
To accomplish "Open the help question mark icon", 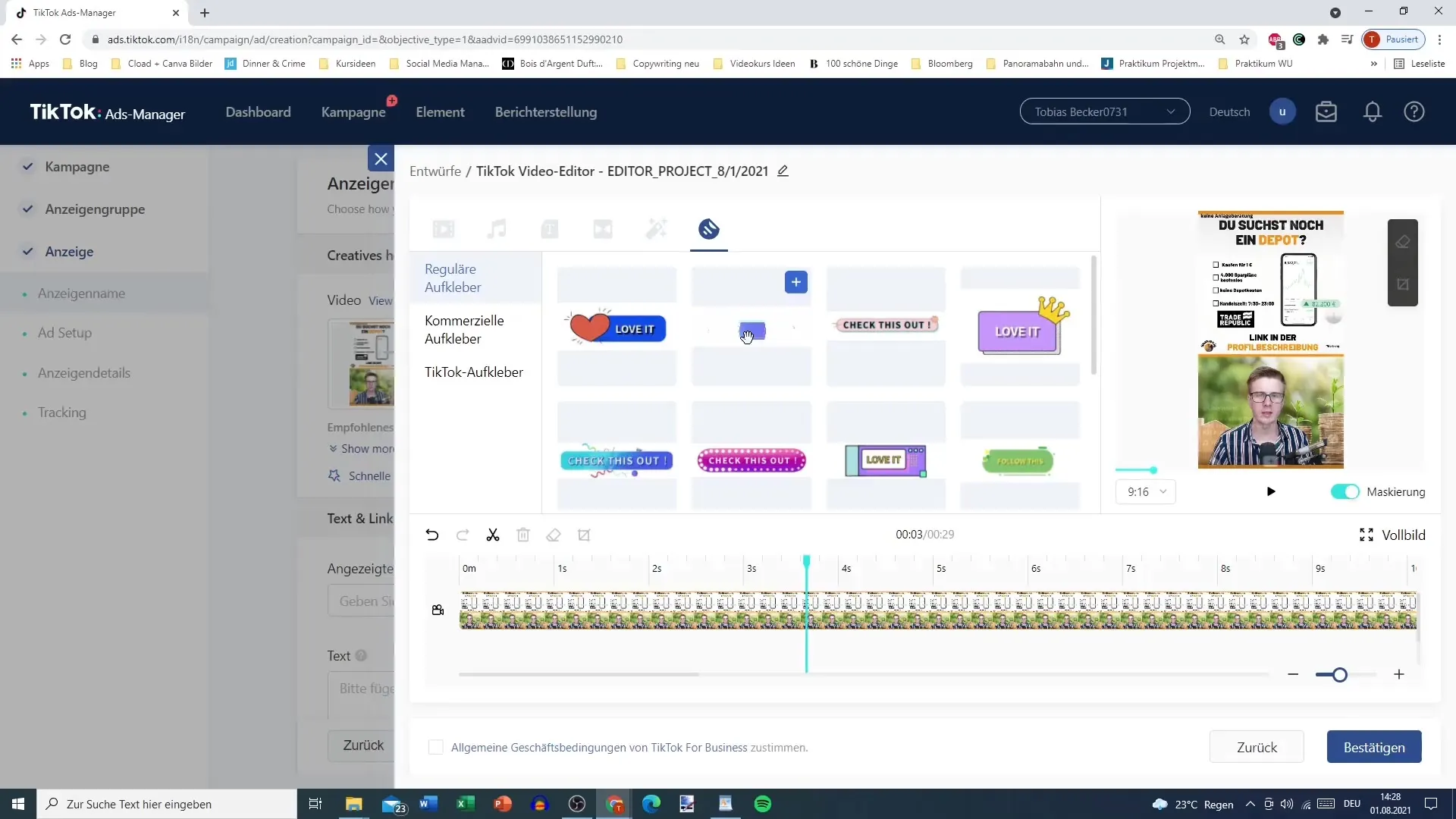I will [x=1414, y=112].
